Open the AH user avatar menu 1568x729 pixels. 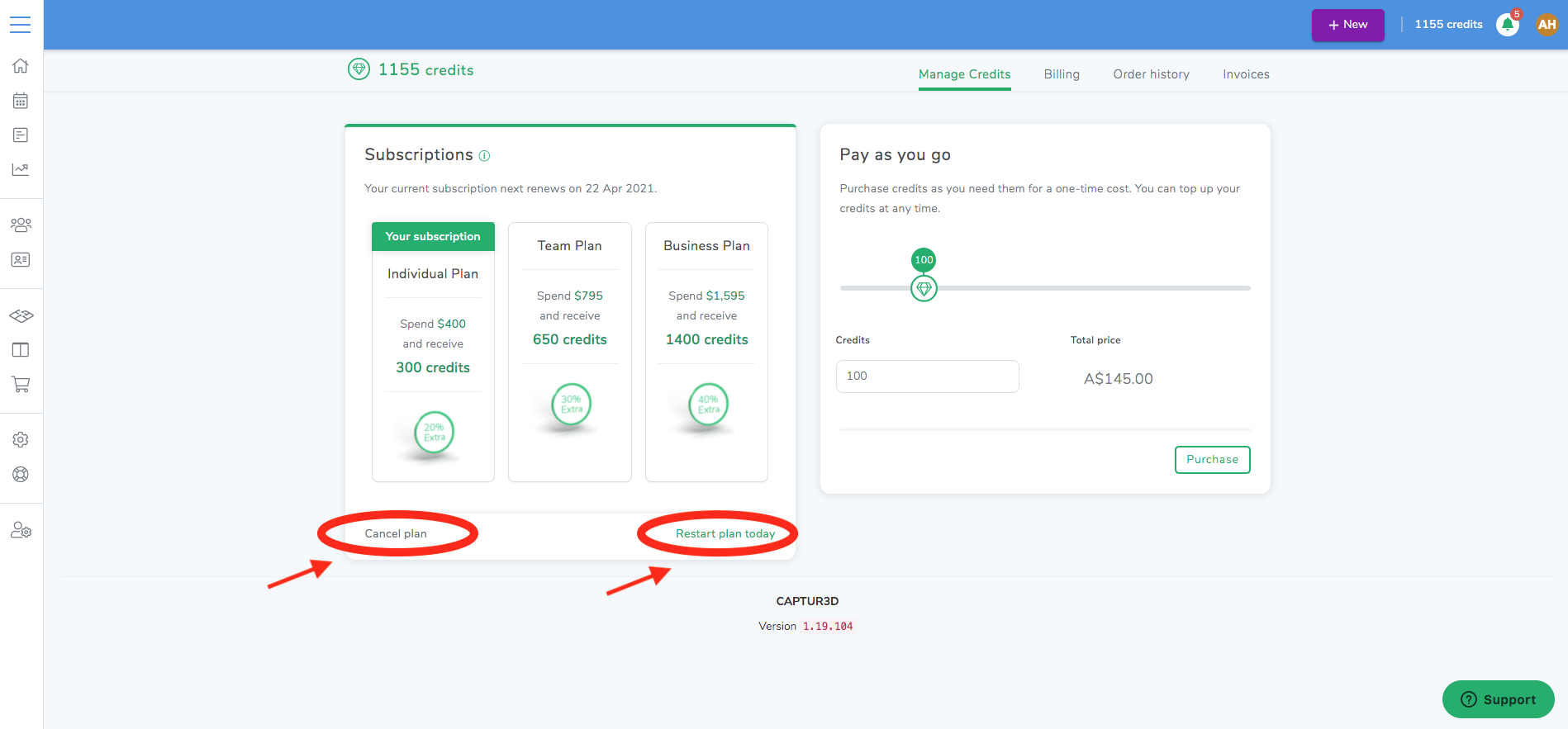[1547, 25]
